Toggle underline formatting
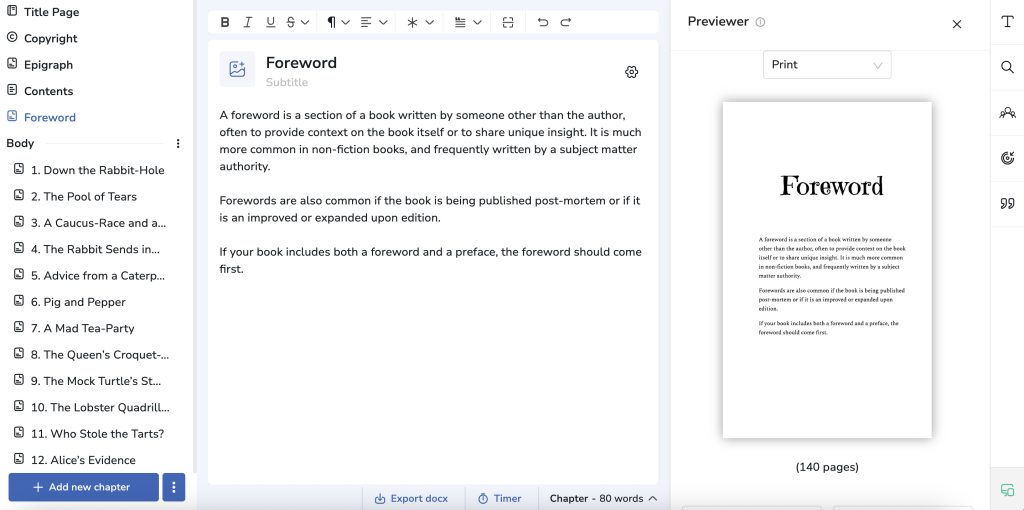 [x=270, y=22]
